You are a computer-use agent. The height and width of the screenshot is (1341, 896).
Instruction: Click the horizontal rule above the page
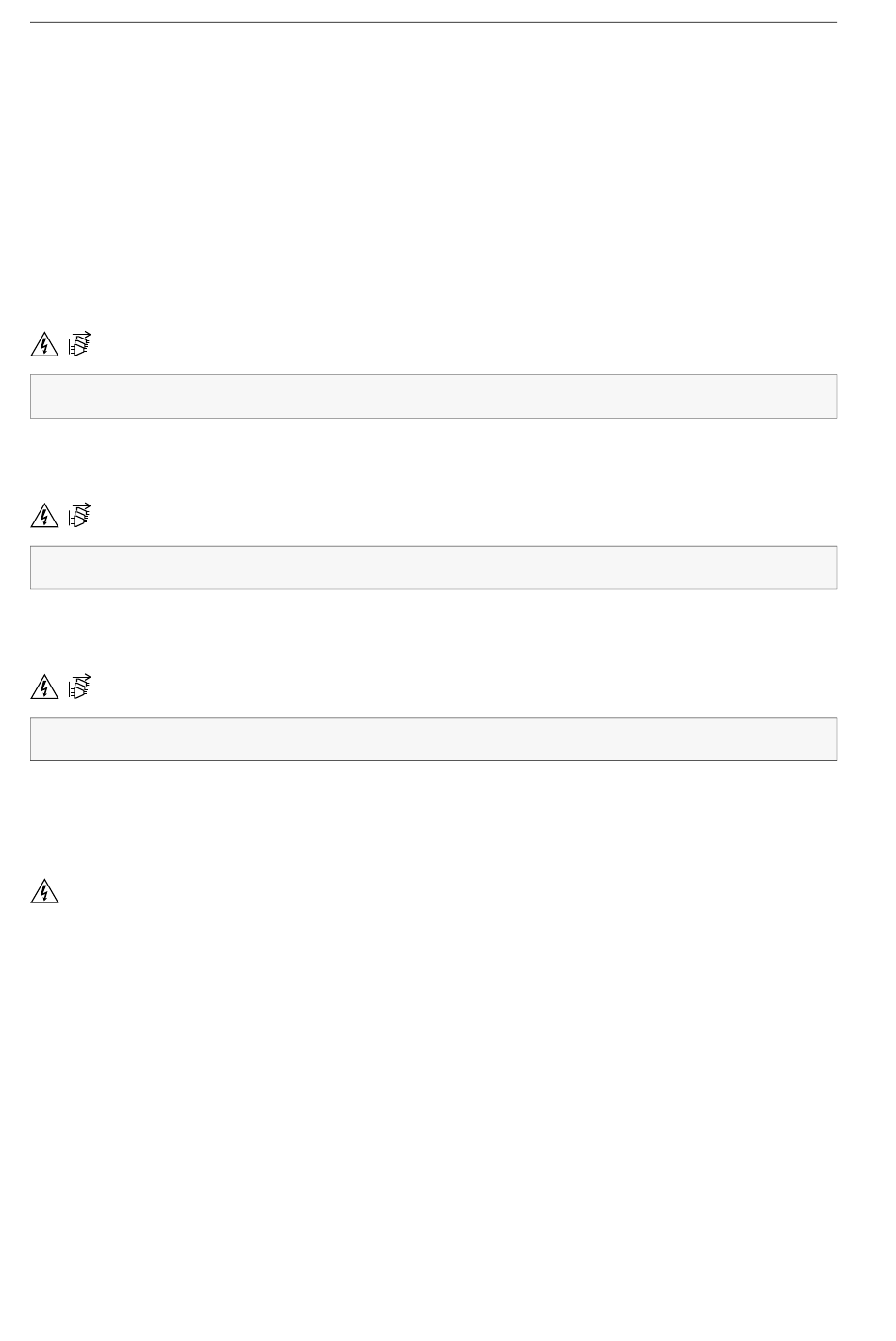point(434,22)
